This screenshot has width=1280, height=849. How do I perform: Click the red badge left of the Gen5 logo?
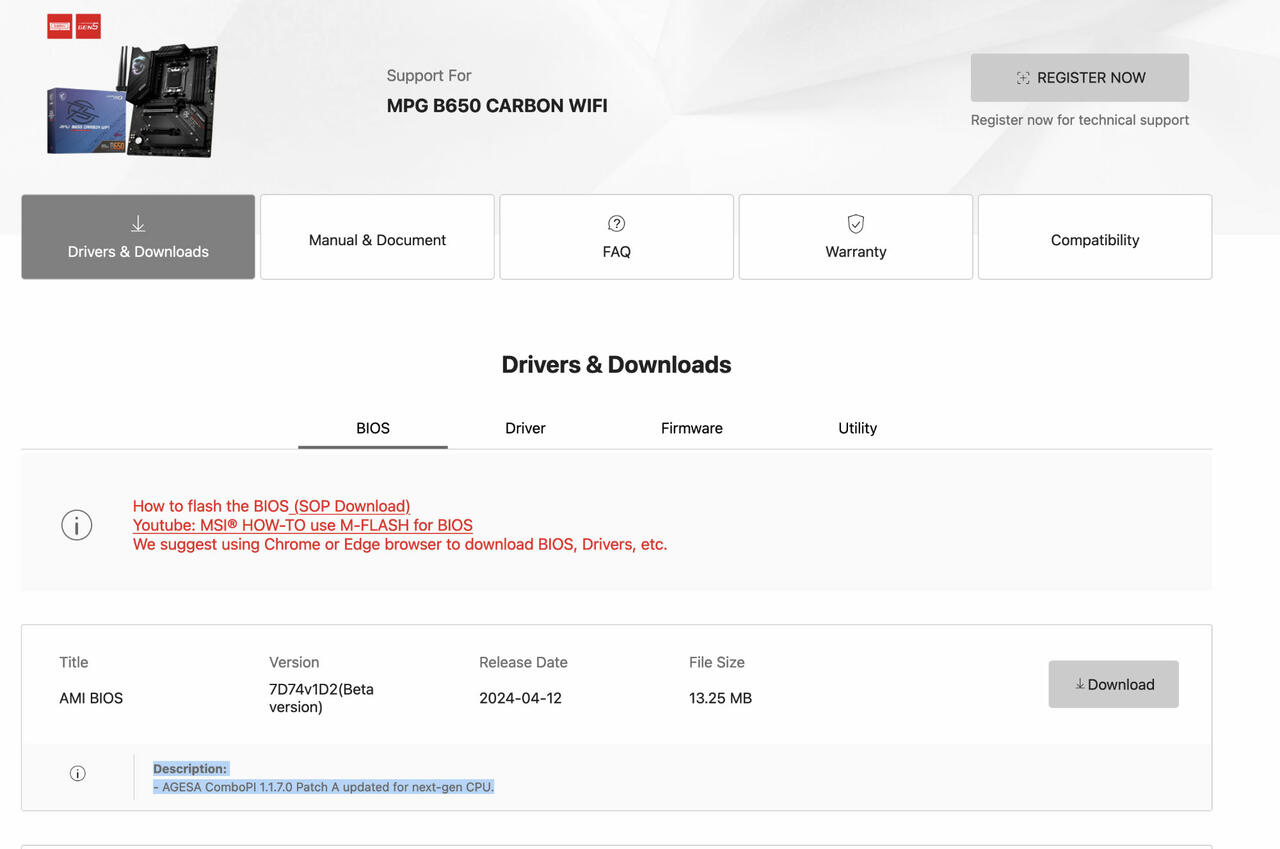(x=60, y=27)
